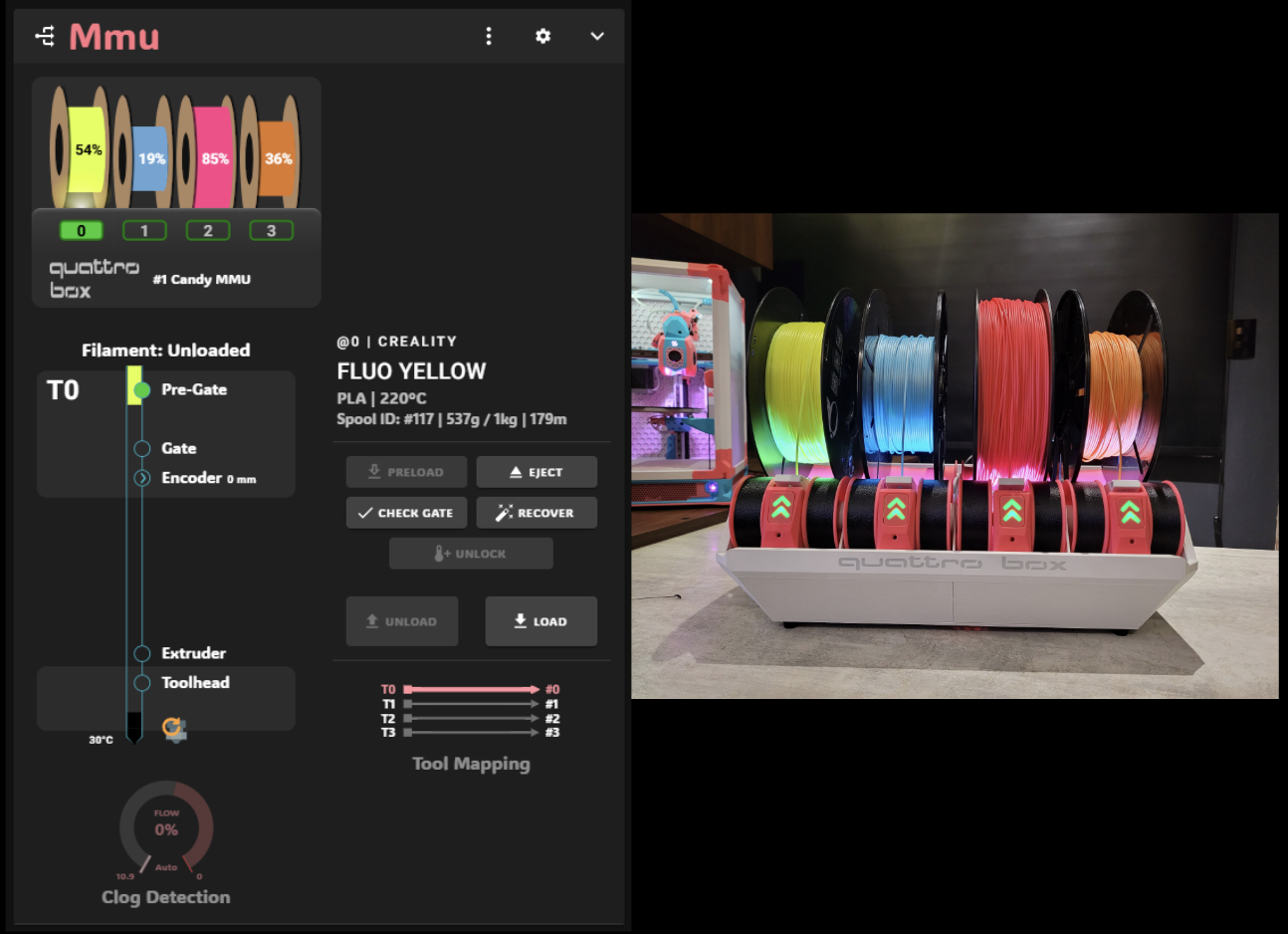
Task: Click the T0 tool label
Action: click(x=63, y=390)
